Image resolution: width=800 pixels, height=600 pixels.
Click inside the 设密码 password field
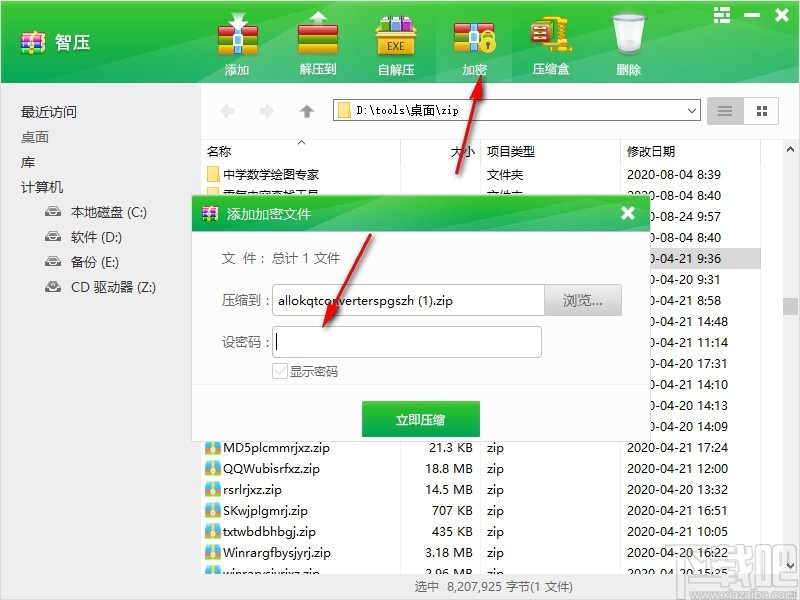point(405,342)
